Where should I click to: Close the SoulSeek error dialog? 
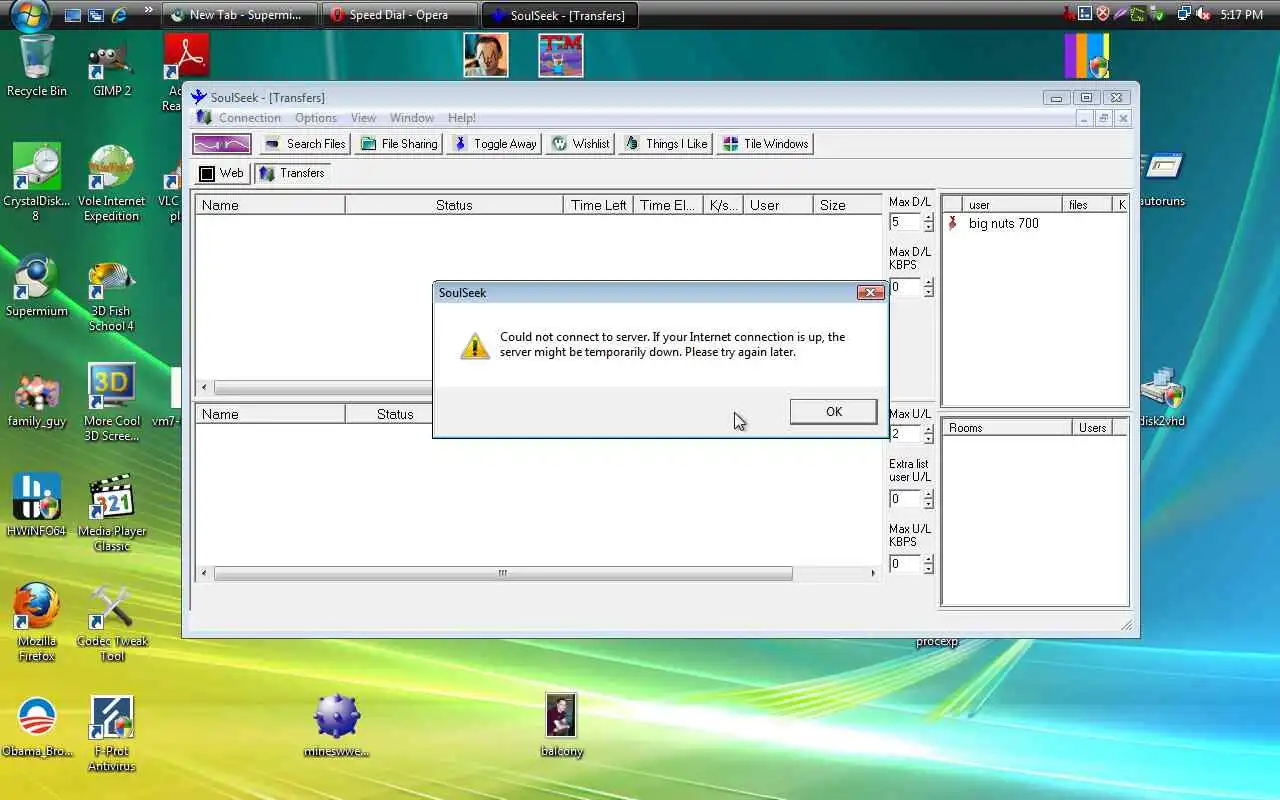[x=870, y=293]
